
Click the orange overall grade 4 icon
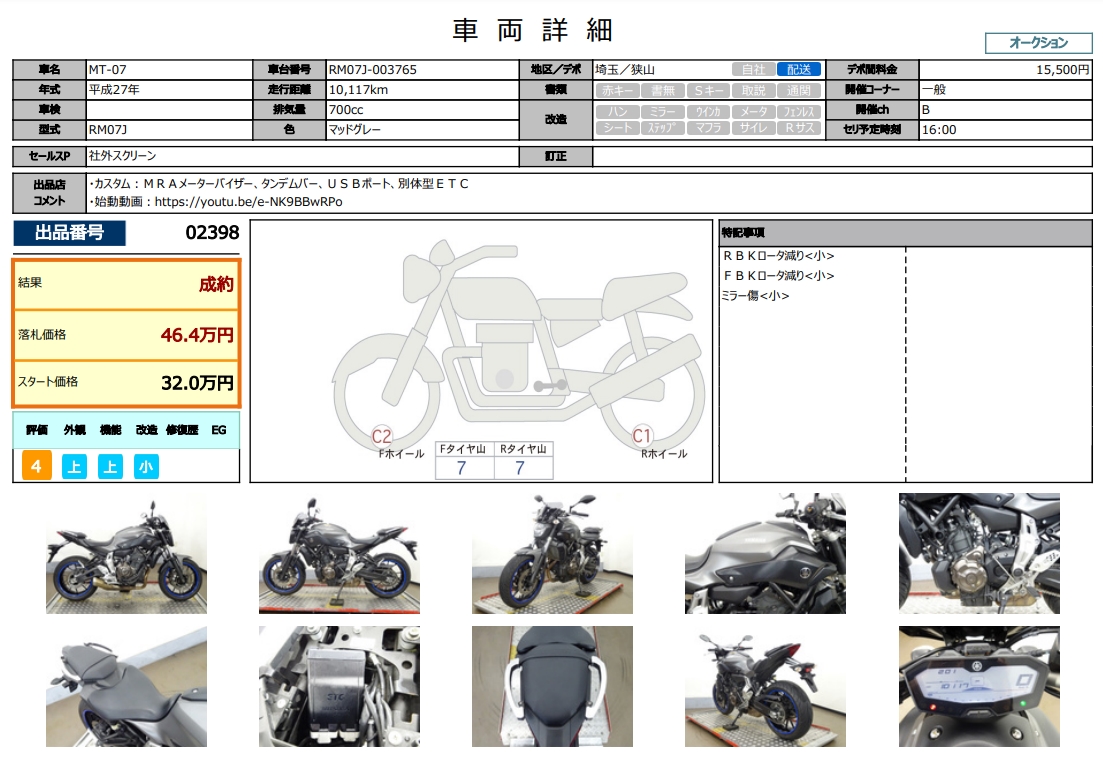37,466
